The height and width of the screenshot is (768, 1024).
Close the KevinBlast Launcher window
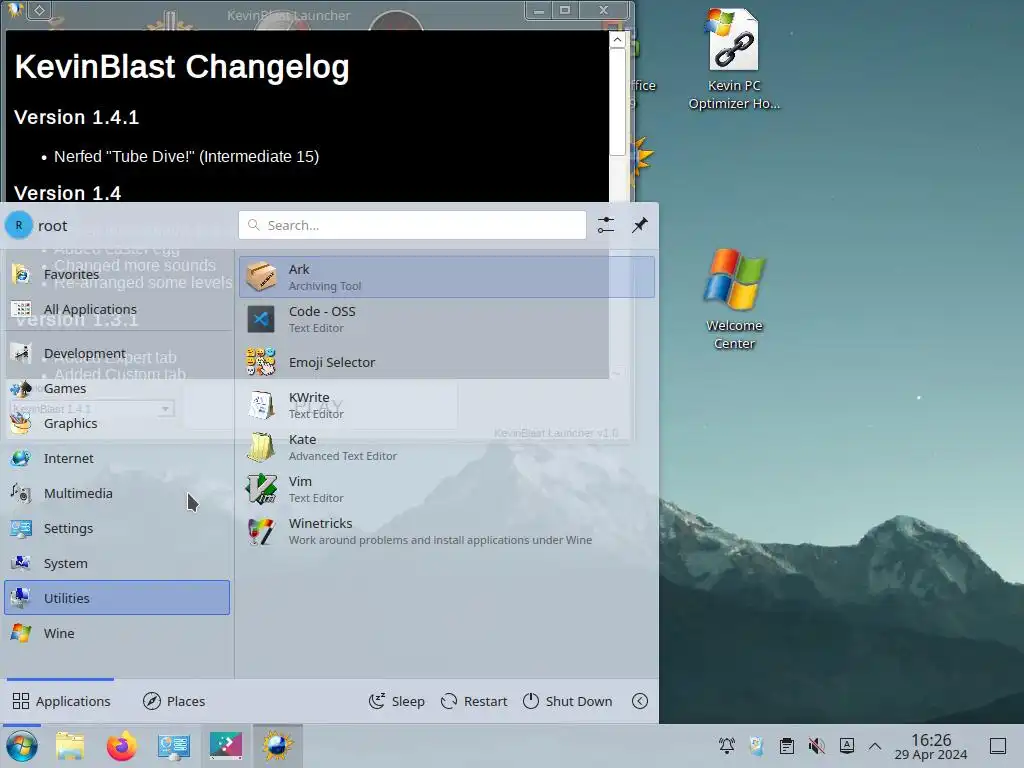pos(604,10)
